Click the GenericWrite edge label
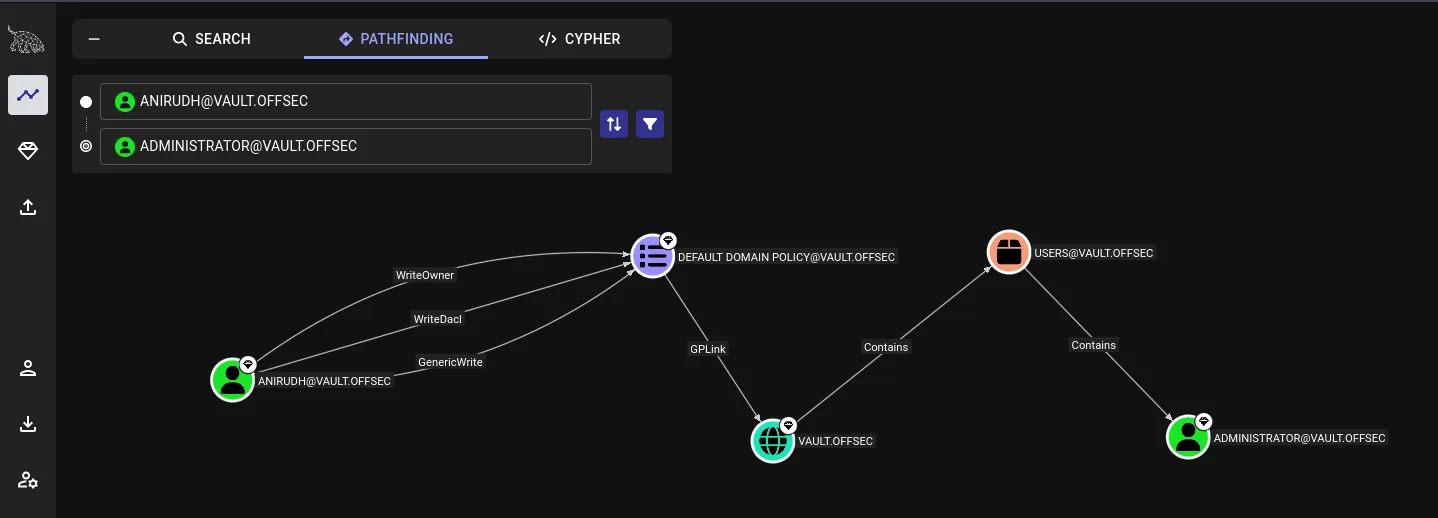The height and width of the screenshot is (518, 1438). (x=450, y=362)
